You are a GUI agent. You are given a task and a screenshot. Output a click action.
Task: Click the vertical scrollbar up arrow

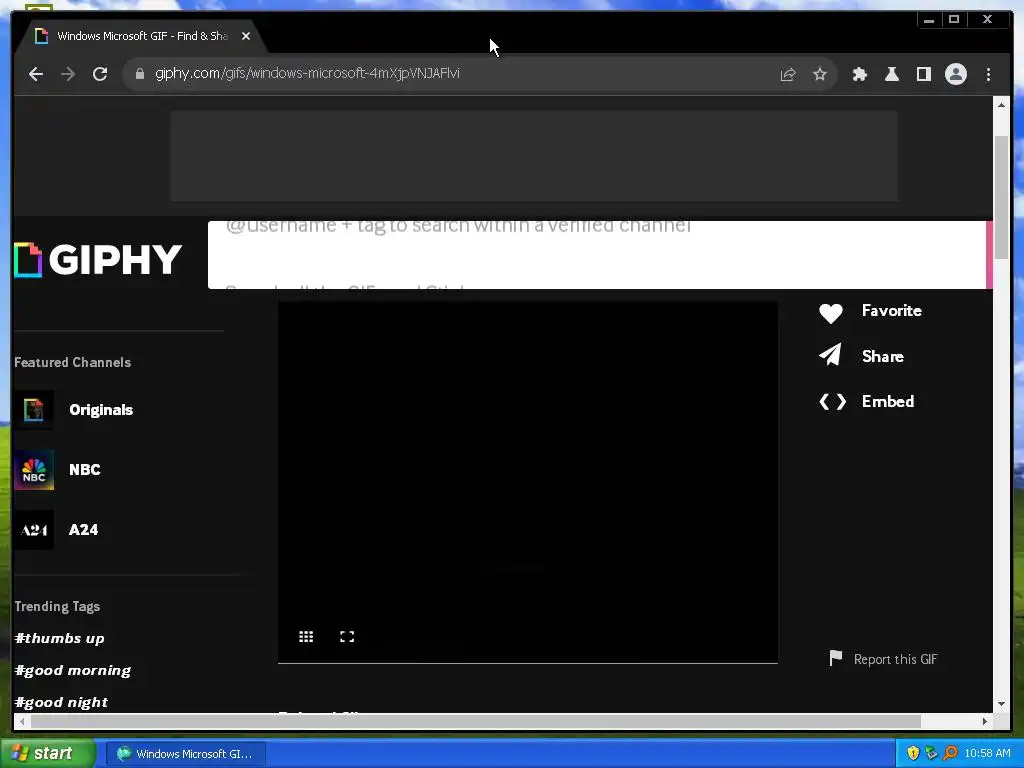coord(1001,104)
